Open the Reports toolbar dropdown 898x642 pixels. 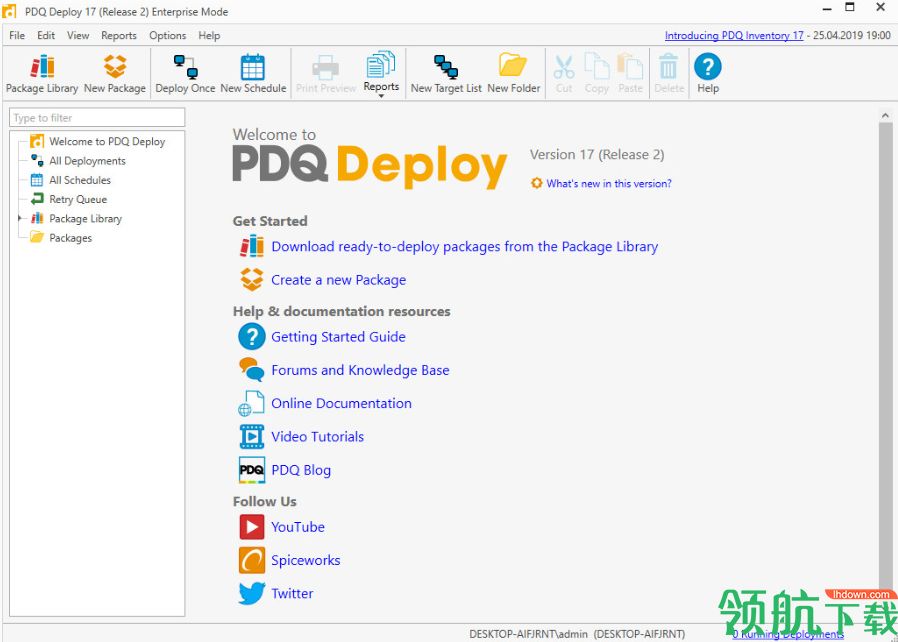tap(381, 74)
